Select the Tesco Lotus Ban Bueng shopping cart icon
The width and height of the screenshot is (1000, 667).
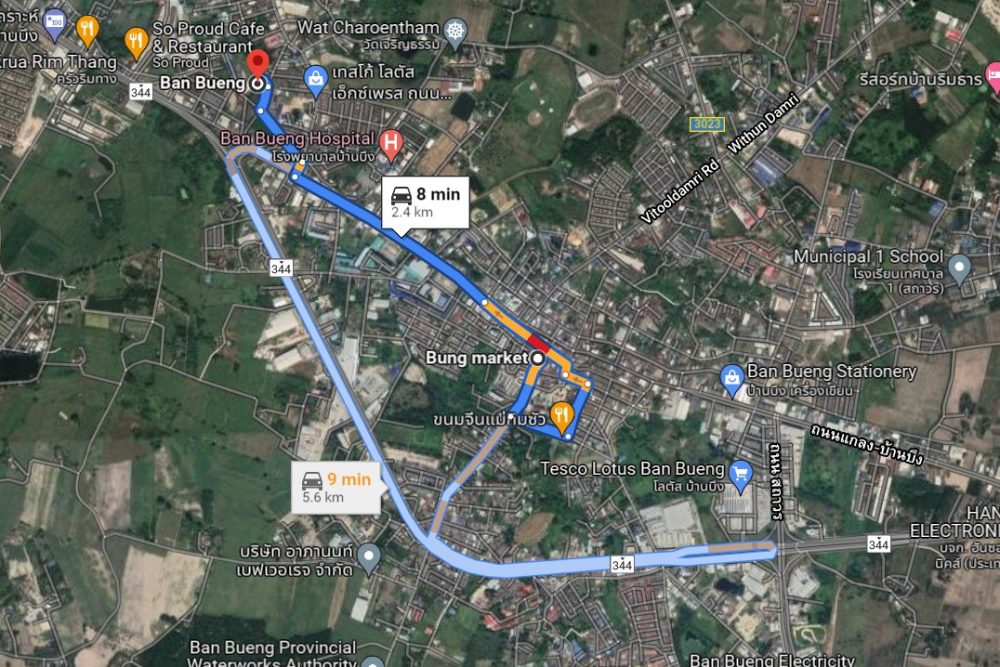click(740, 476)
